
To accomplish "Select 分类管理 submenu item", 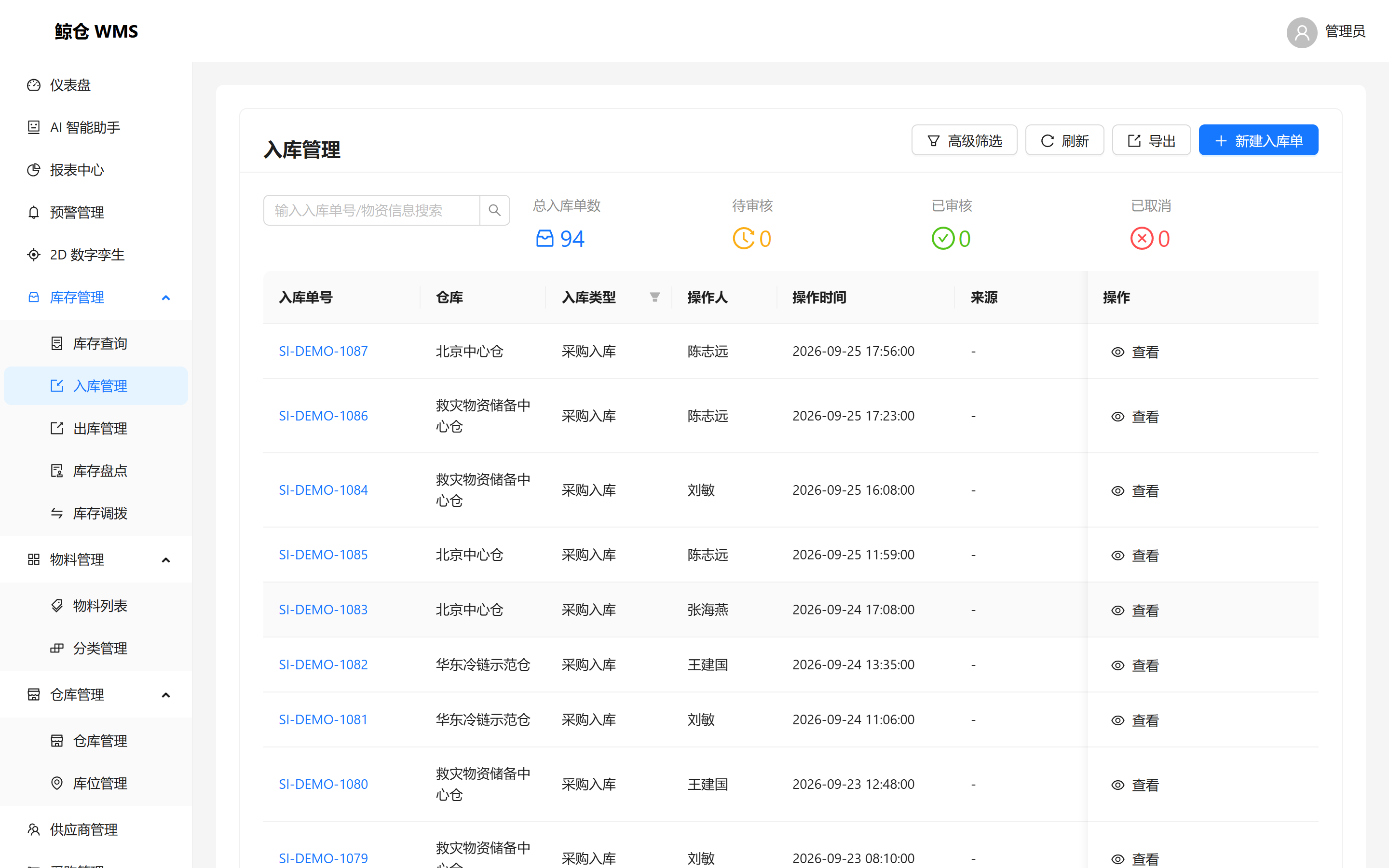I will click(x=96, y=648).
